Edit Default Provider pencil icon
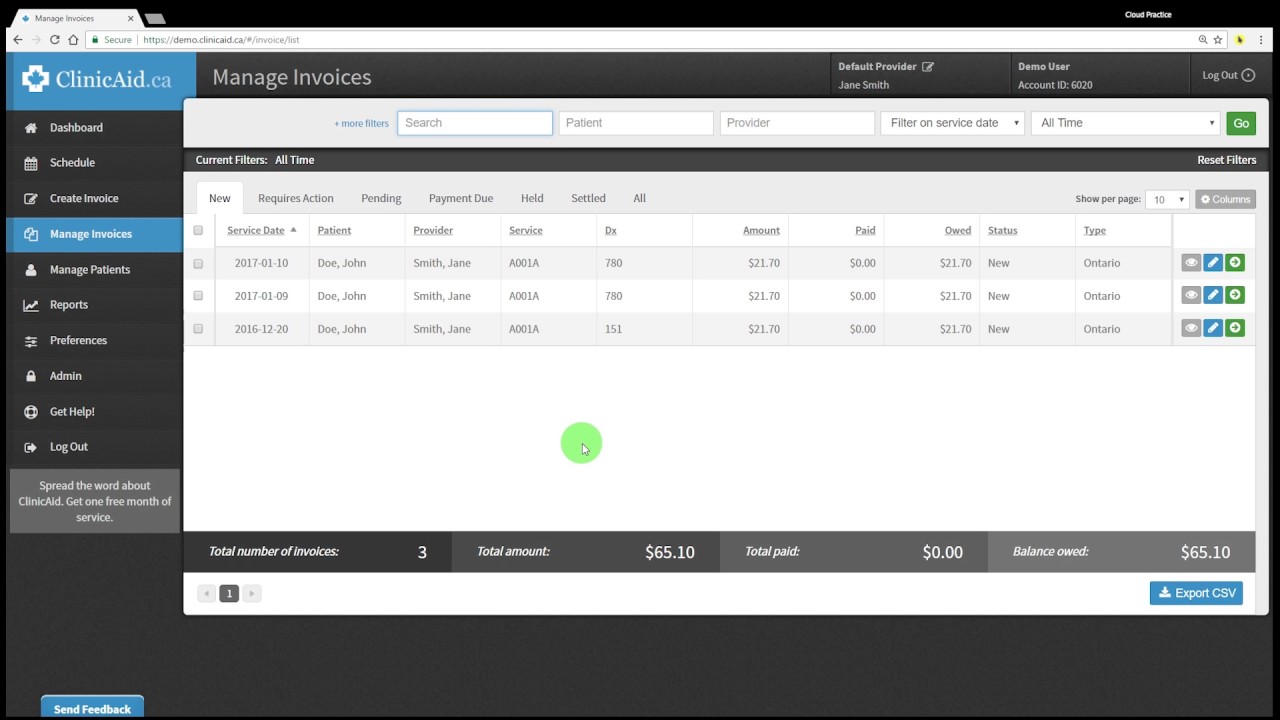This screenshot has height=720, width=1280. pyautogui.click(x=928, y=67)
